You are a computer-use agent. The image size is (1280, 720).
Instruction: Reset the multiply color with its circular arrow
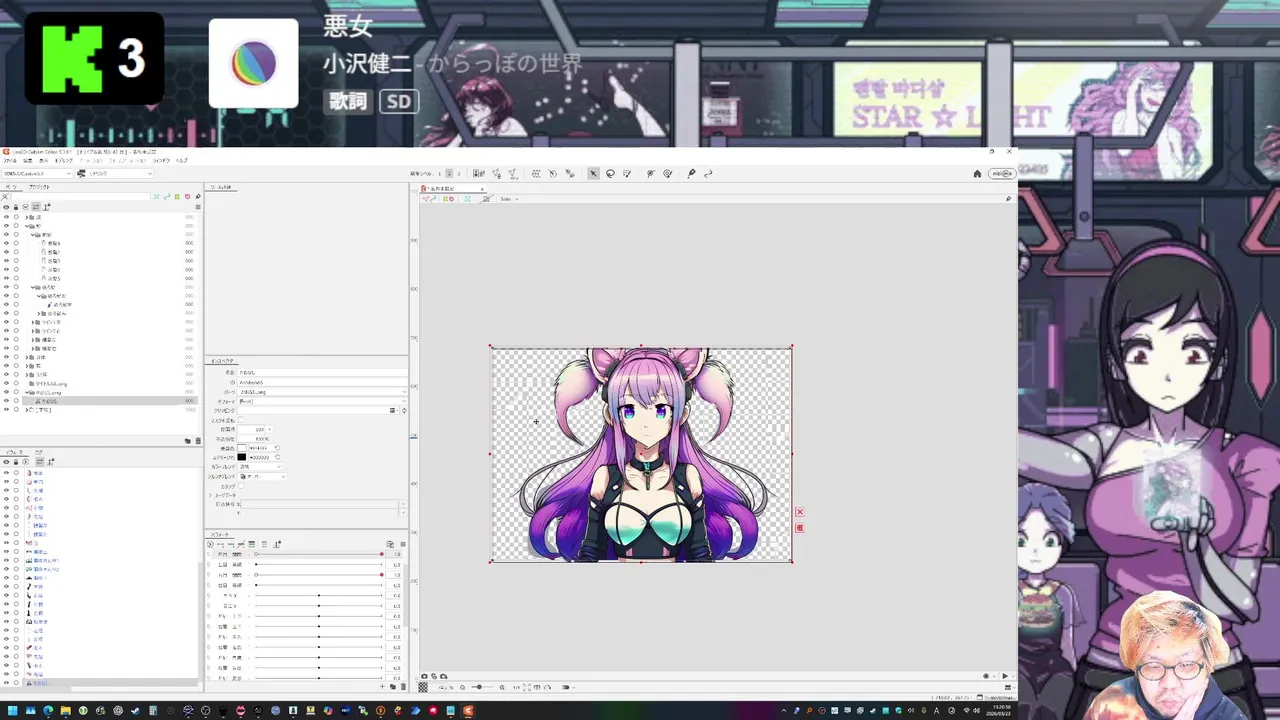(x=277, y=448)
